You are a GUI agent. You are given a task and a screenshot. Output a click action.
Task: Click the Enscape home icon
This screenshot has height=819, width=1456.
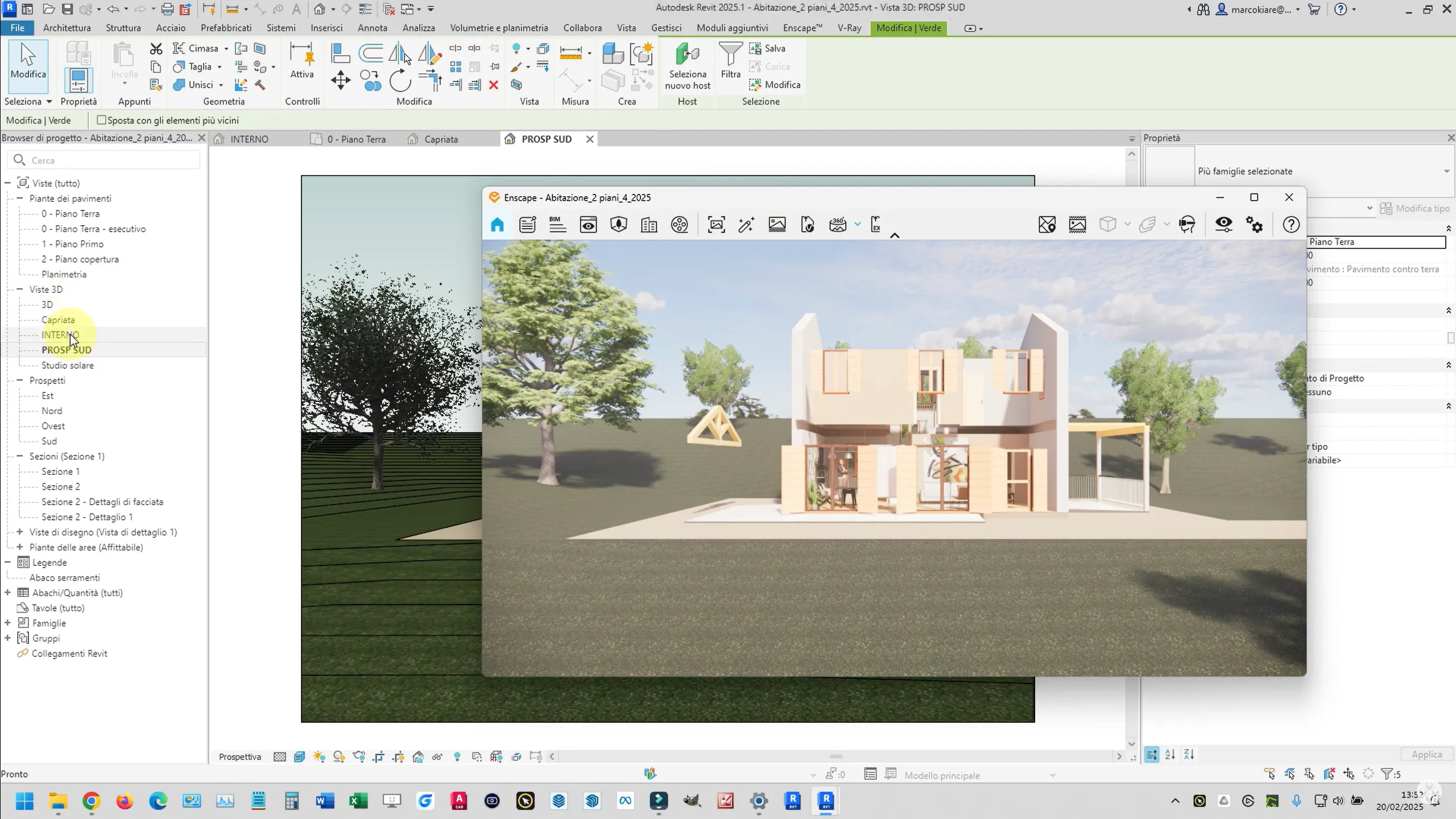coord(497,225)
